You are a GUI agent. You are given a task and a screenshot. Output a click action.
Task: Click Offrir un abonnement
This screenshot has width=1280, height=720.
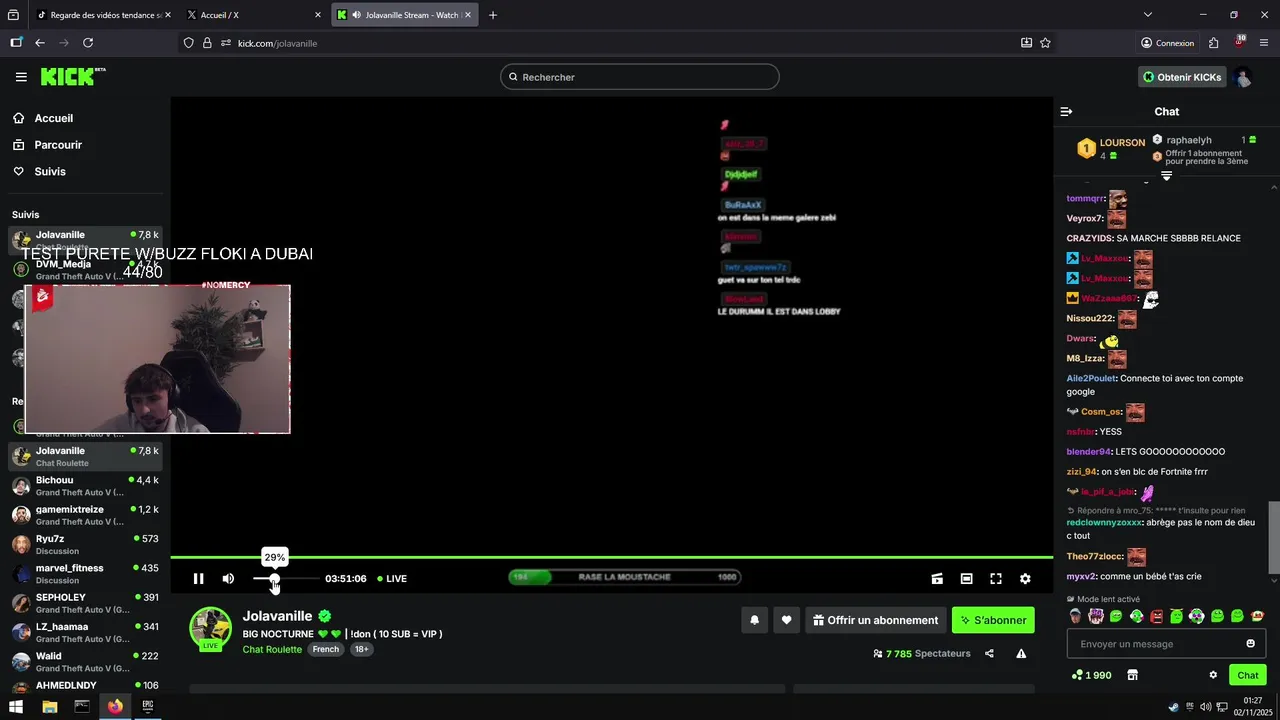(x=875, y=620)
